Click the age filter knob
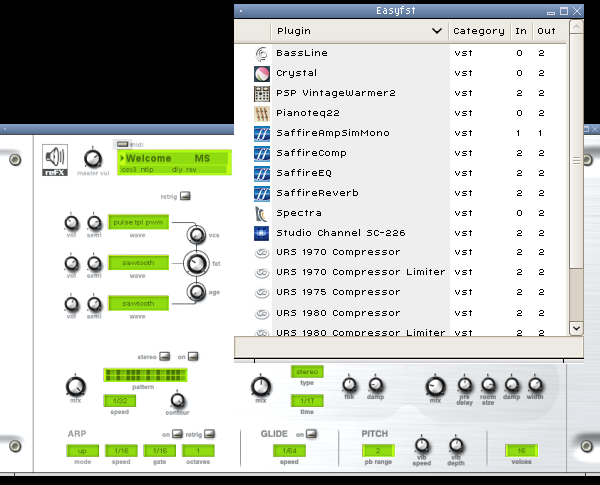 [x=196, y=292]
